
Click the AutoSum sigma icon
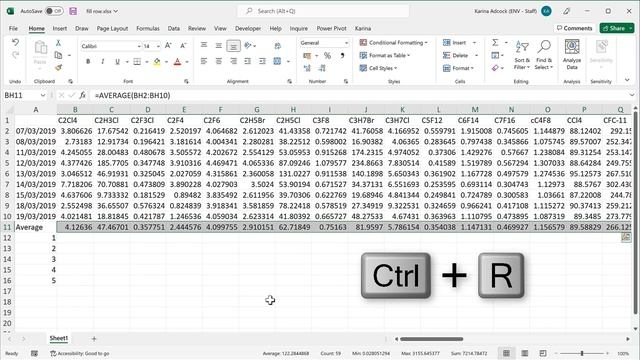495,42
